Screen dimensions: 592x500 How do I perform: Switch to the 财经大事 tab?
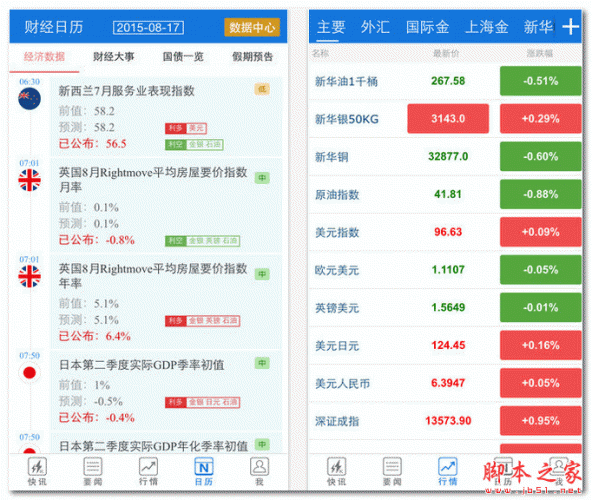tap(114, 57)
